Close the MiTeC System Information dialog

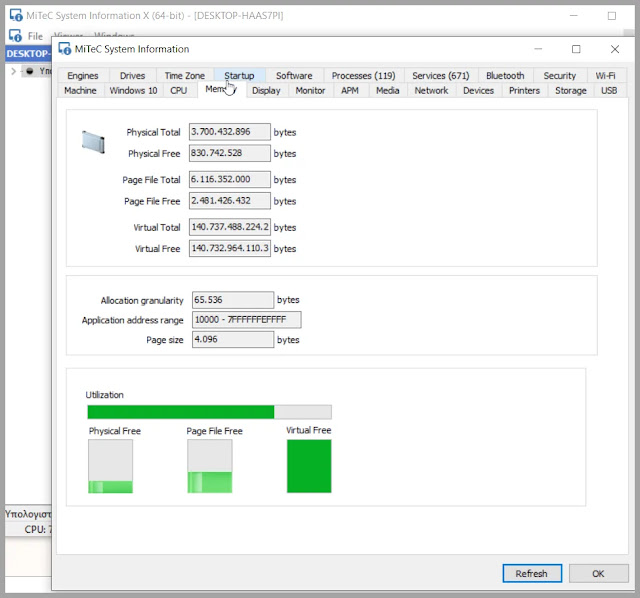tap(615, 49)
